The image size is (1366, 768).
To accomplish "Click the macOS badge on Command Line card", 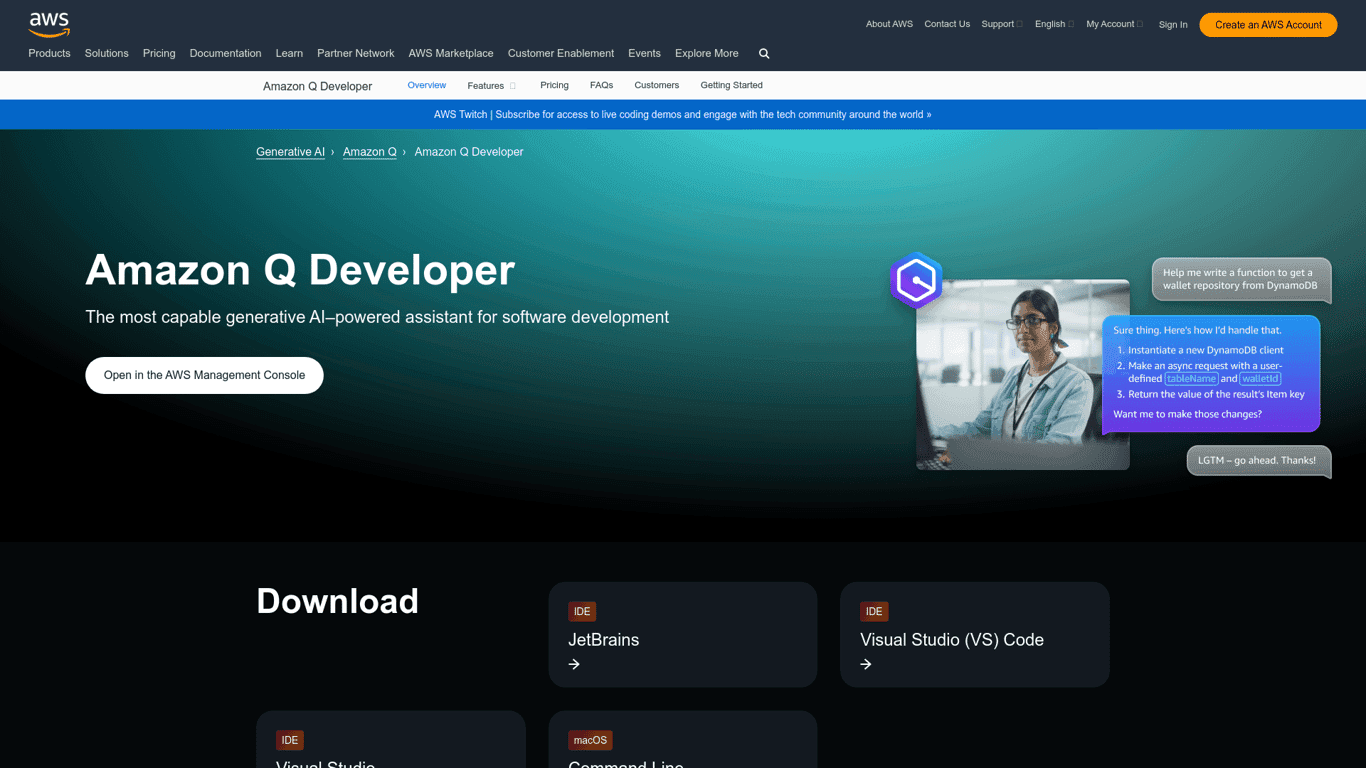I will [590, 740].
